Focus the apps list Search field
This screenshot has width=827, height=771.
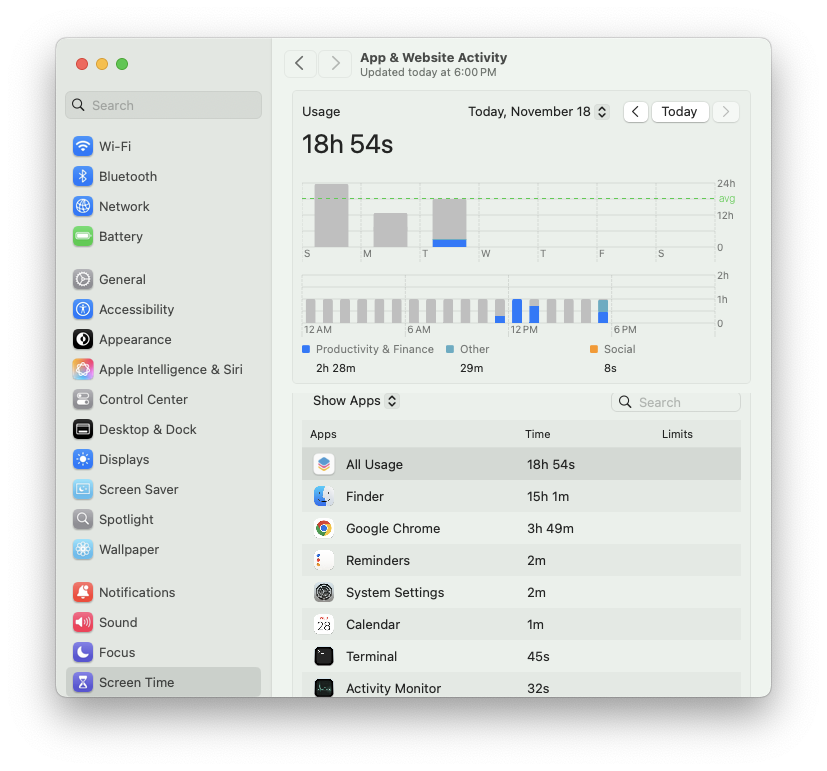pos(676,402)
